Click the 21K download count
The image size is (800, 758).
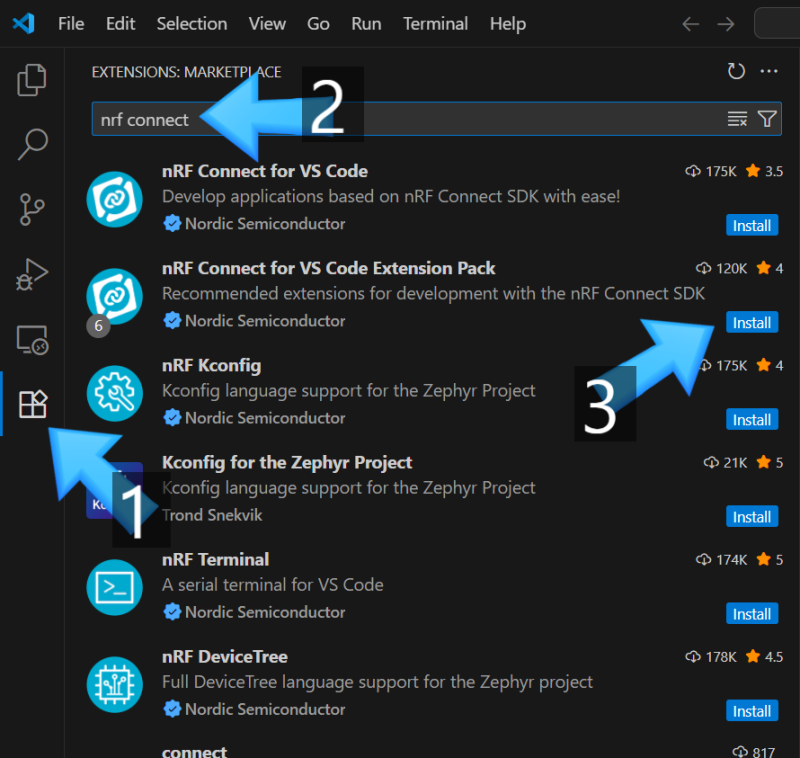click(726, 463)
